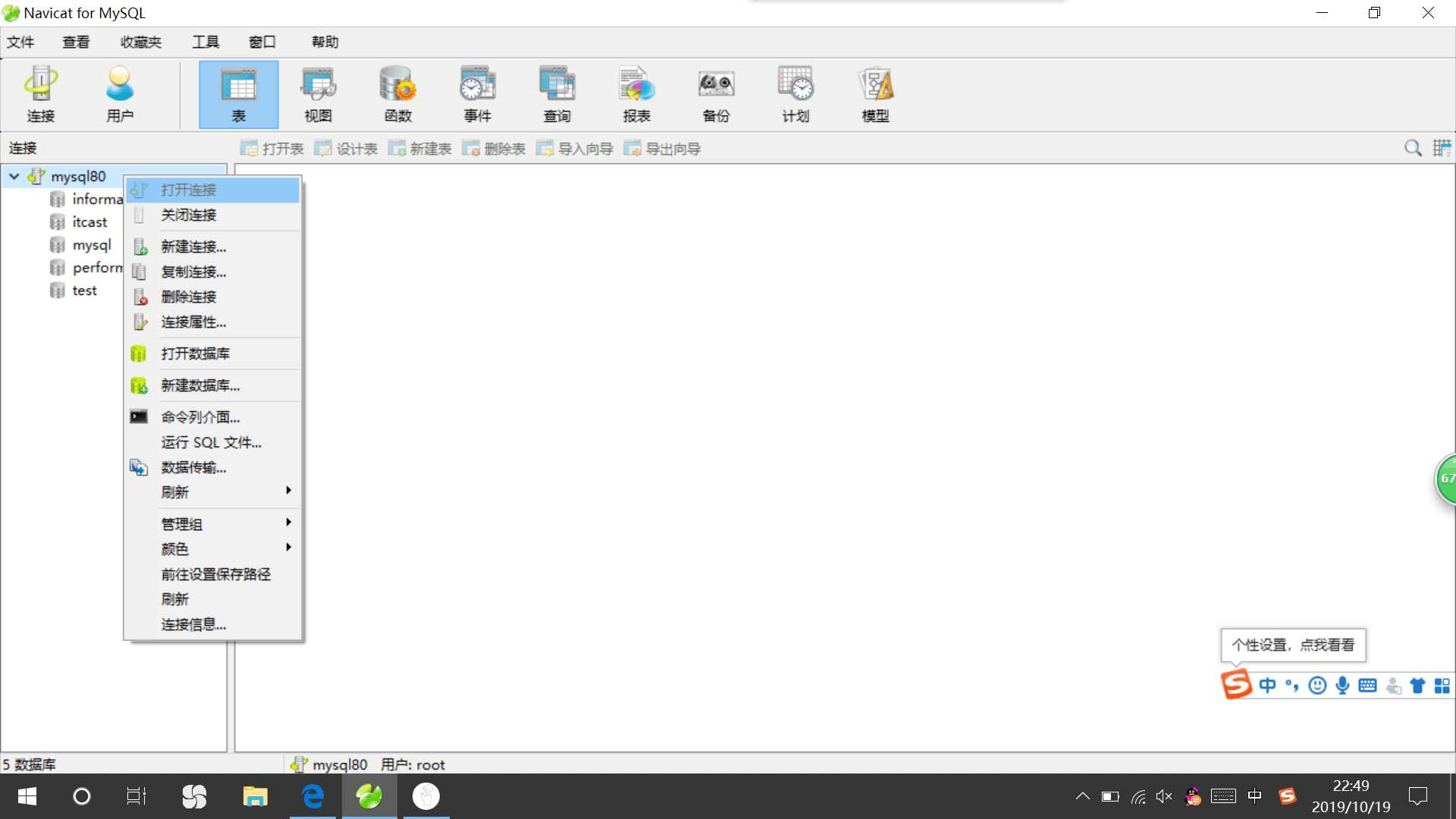
Task: Switch to the 视图 (View) toolbar icon
Action: [x=318, y=94]
